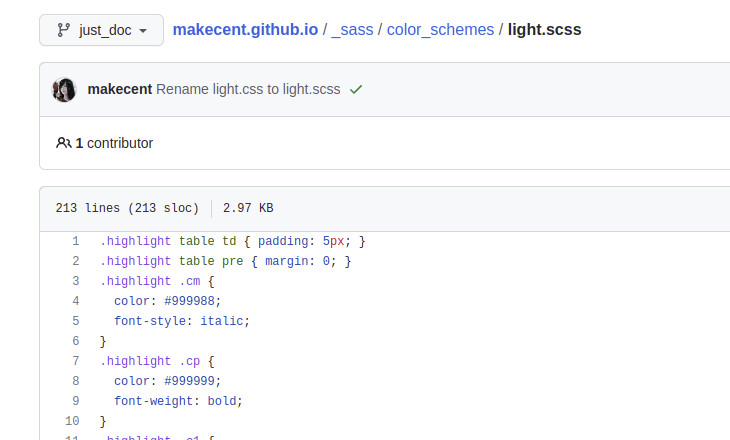Click the '.highlight .cp {' code line

pos(157,361)
